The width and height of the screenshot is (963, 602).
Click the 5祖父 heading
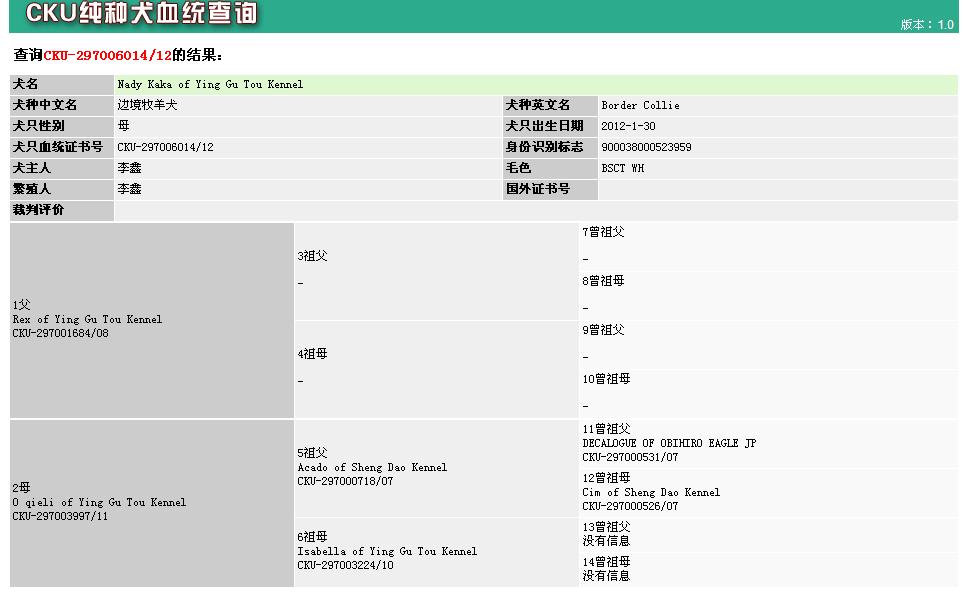click(313, 453)
